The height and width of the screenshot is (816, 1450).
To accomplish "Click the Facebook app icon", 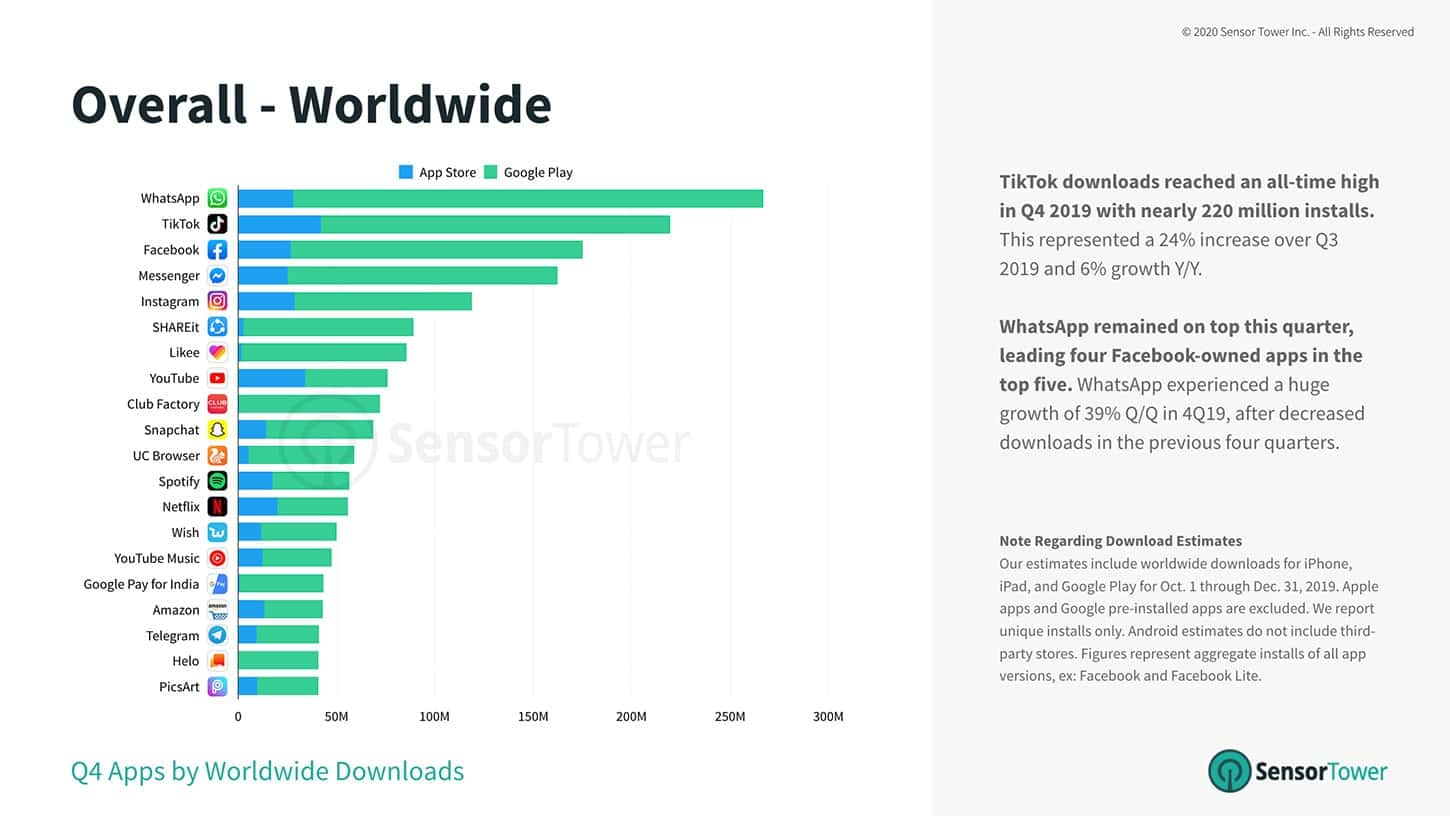I will (218, 249).
